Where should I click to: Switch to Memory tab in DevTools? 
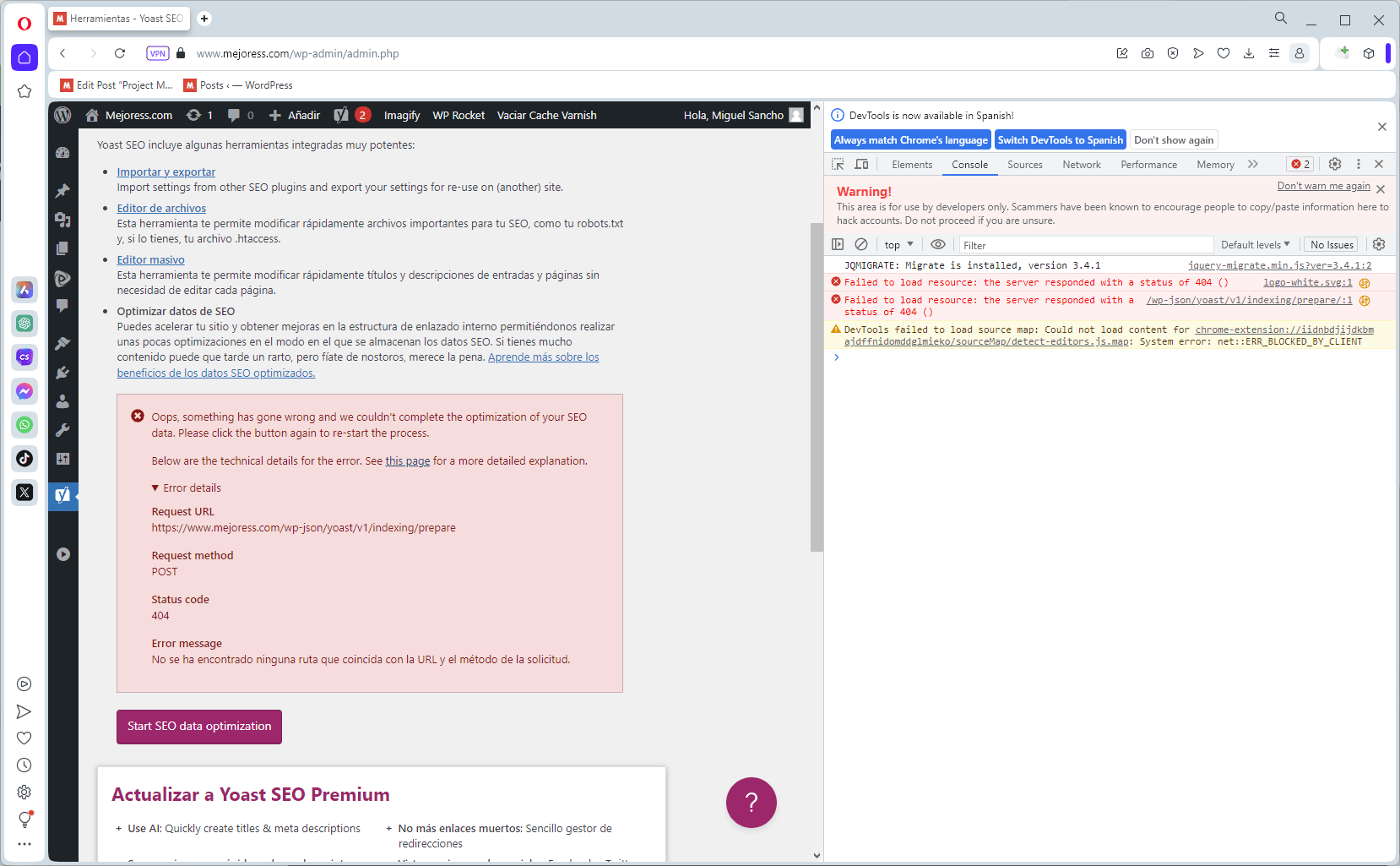tap(1215, 164)
